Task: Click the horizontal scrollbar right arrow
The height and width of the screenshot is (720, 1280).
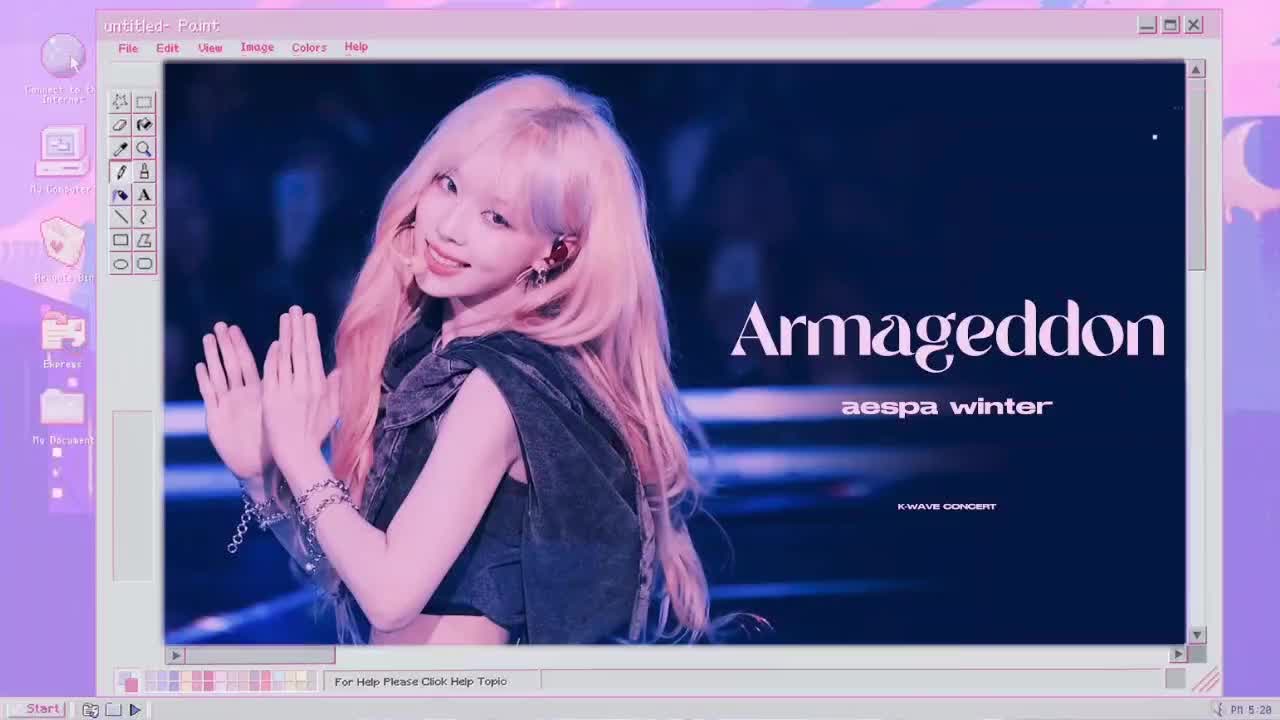Action: point(1177,655)
